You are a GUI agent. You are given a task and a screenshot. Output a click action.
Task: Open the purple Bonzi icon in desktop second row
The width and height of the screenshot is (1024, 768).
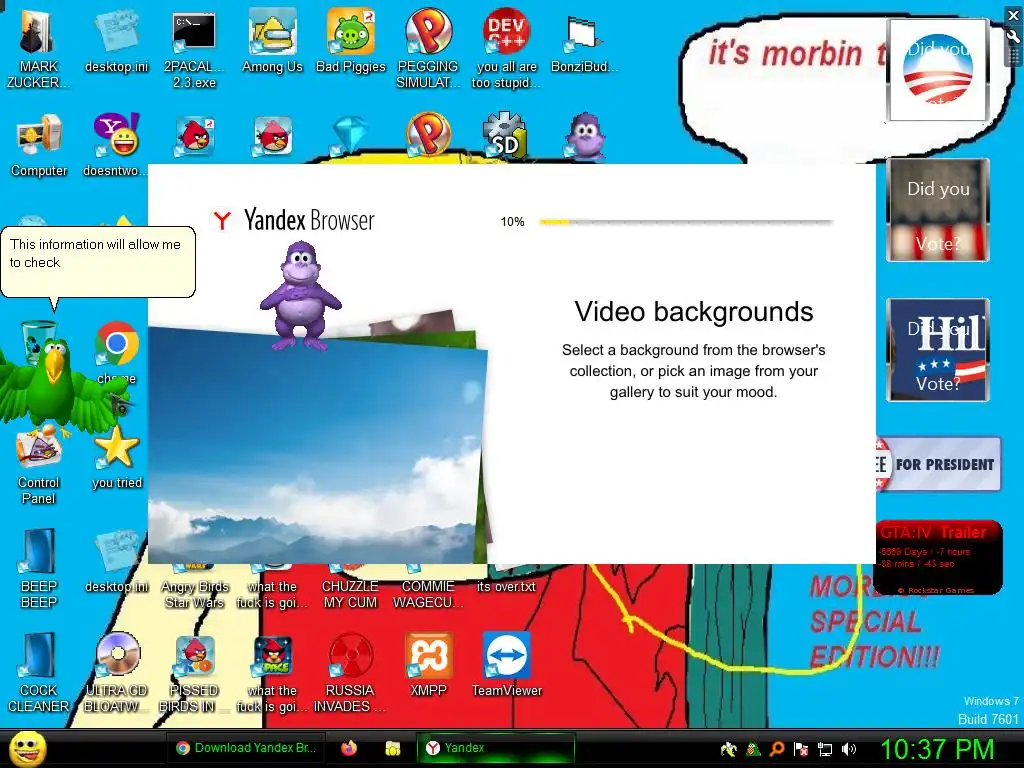[584, 136]
